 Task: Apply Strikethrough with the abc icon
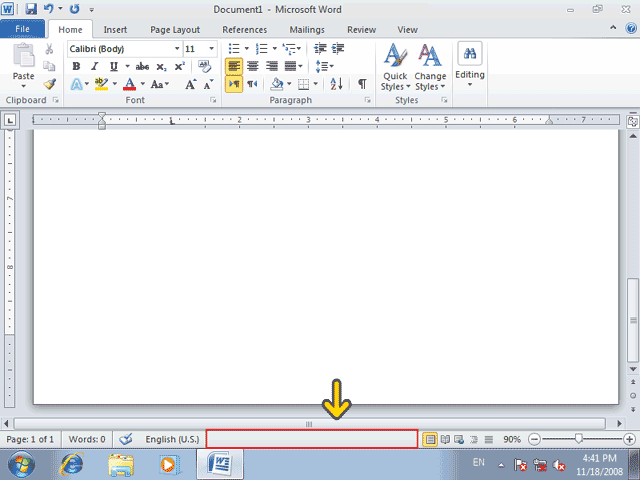click(x=142, y=67)
